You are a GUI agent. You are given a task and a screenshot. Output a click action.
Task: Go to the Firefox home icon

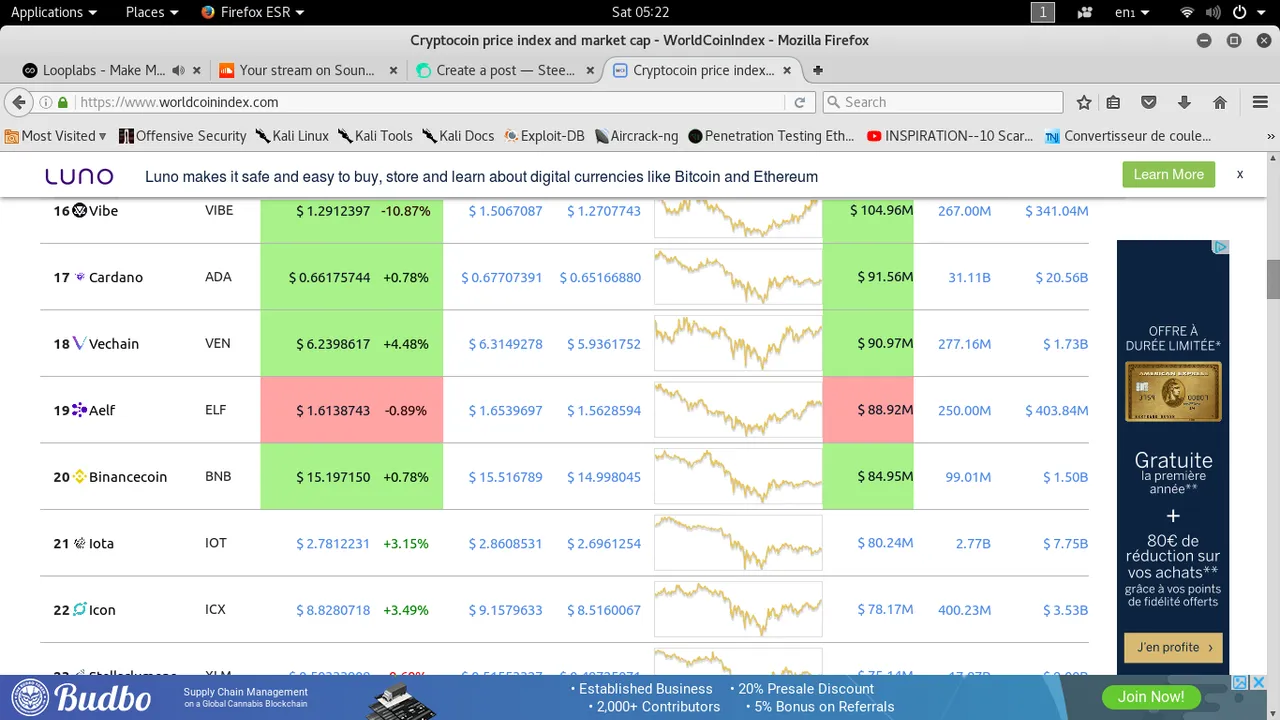[1220, 102]
